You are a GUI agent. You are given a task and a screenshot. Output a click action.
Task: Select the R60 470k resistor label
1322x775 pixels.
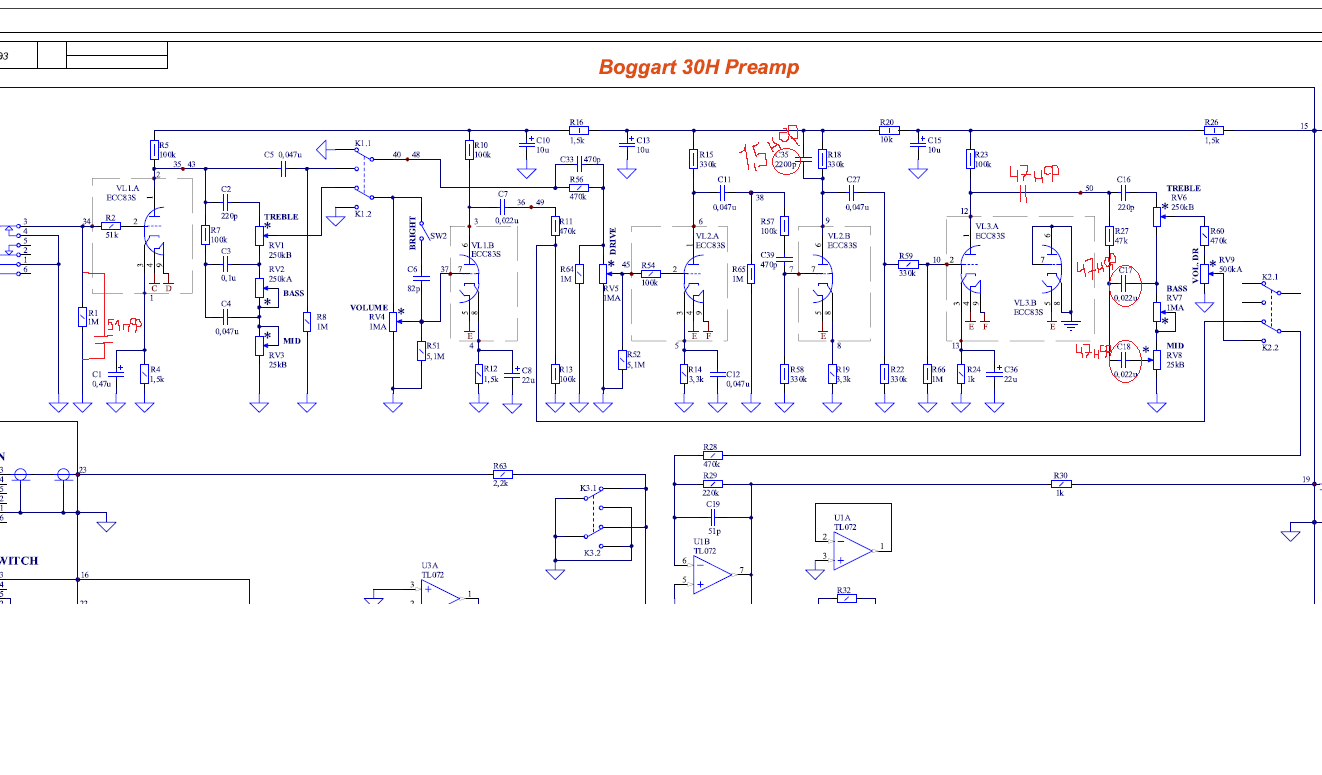click(1218, 235)
